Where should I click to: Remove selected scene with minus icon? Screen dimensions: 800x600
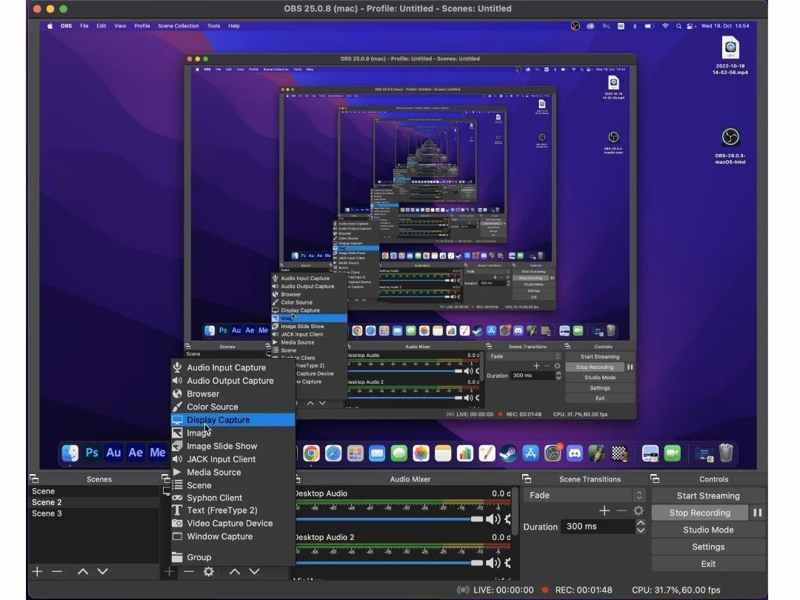click(x=57, y=571)
